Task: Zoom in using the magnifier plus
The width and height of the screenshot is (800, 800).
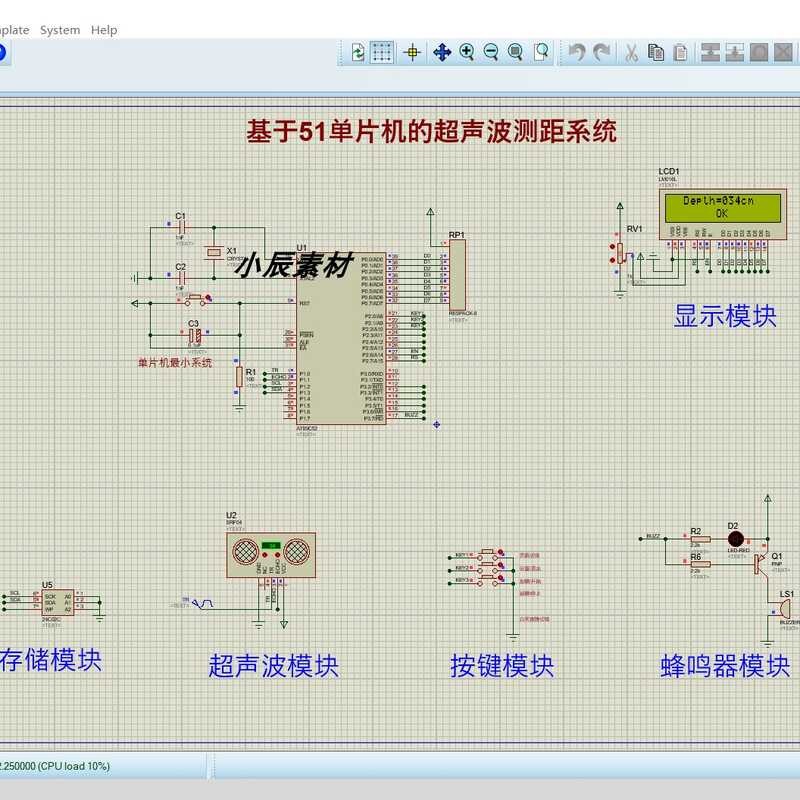Action: pyautogui.click(x=467, y=53)
